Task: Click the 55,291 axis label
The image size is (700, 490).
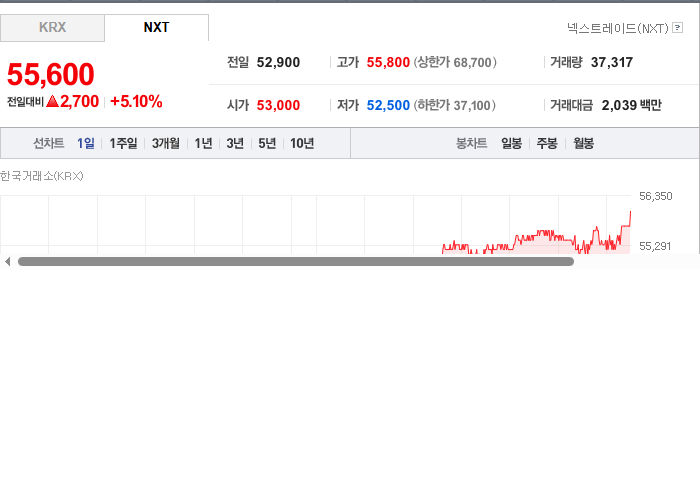Action: pyautogui.click(x=655, y=246)
